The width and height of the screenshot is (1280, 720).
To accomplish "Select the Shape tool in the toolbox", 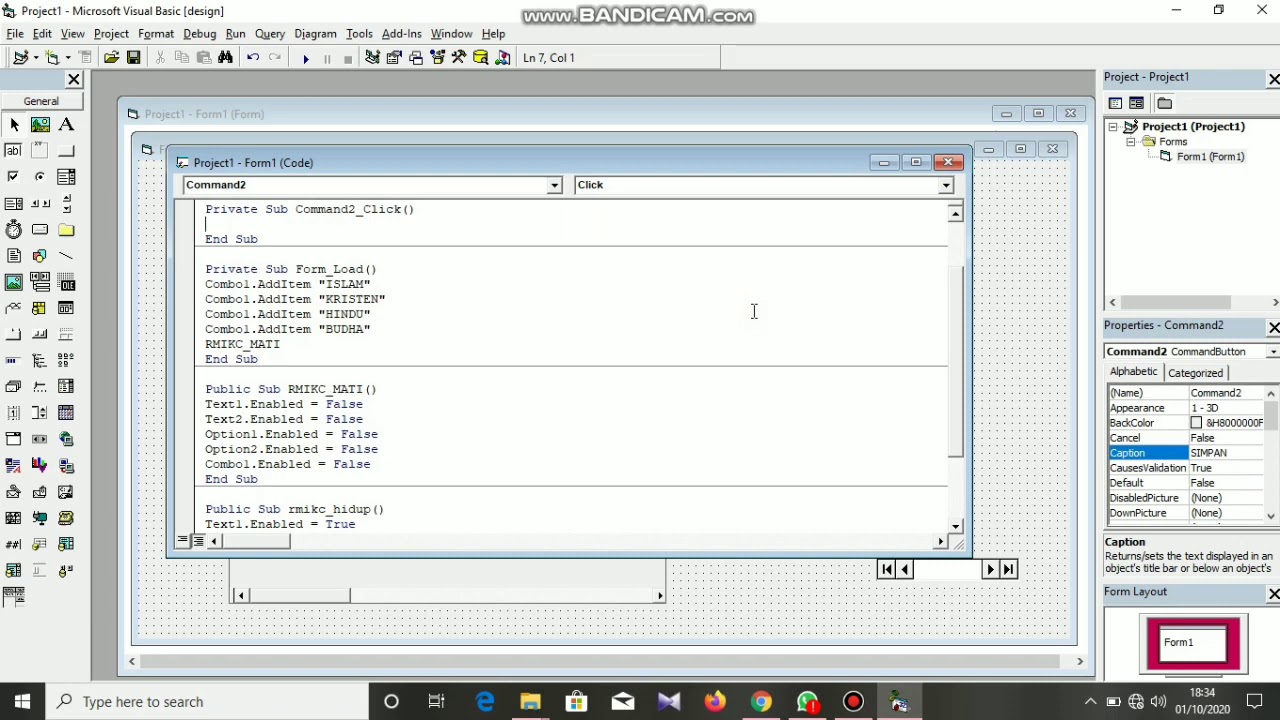I will [x=40, y=255].
